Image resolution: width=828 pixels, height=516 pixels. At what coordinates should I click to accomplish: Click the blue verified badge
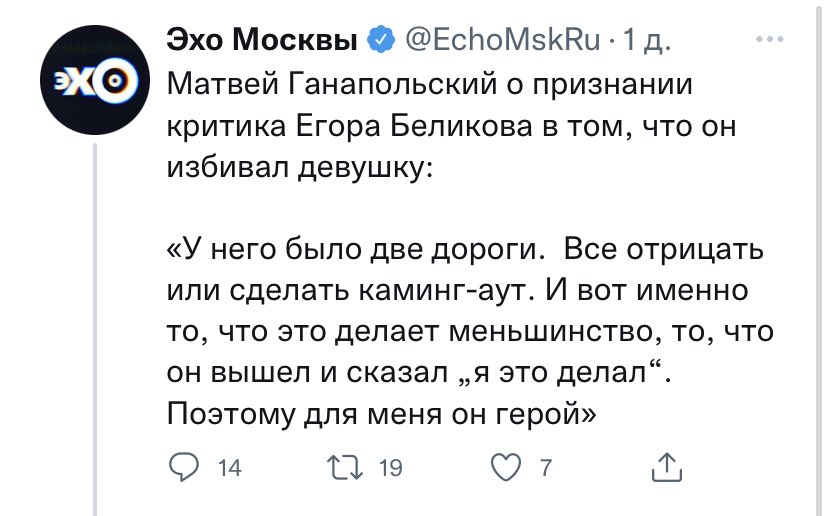(380, 42)
